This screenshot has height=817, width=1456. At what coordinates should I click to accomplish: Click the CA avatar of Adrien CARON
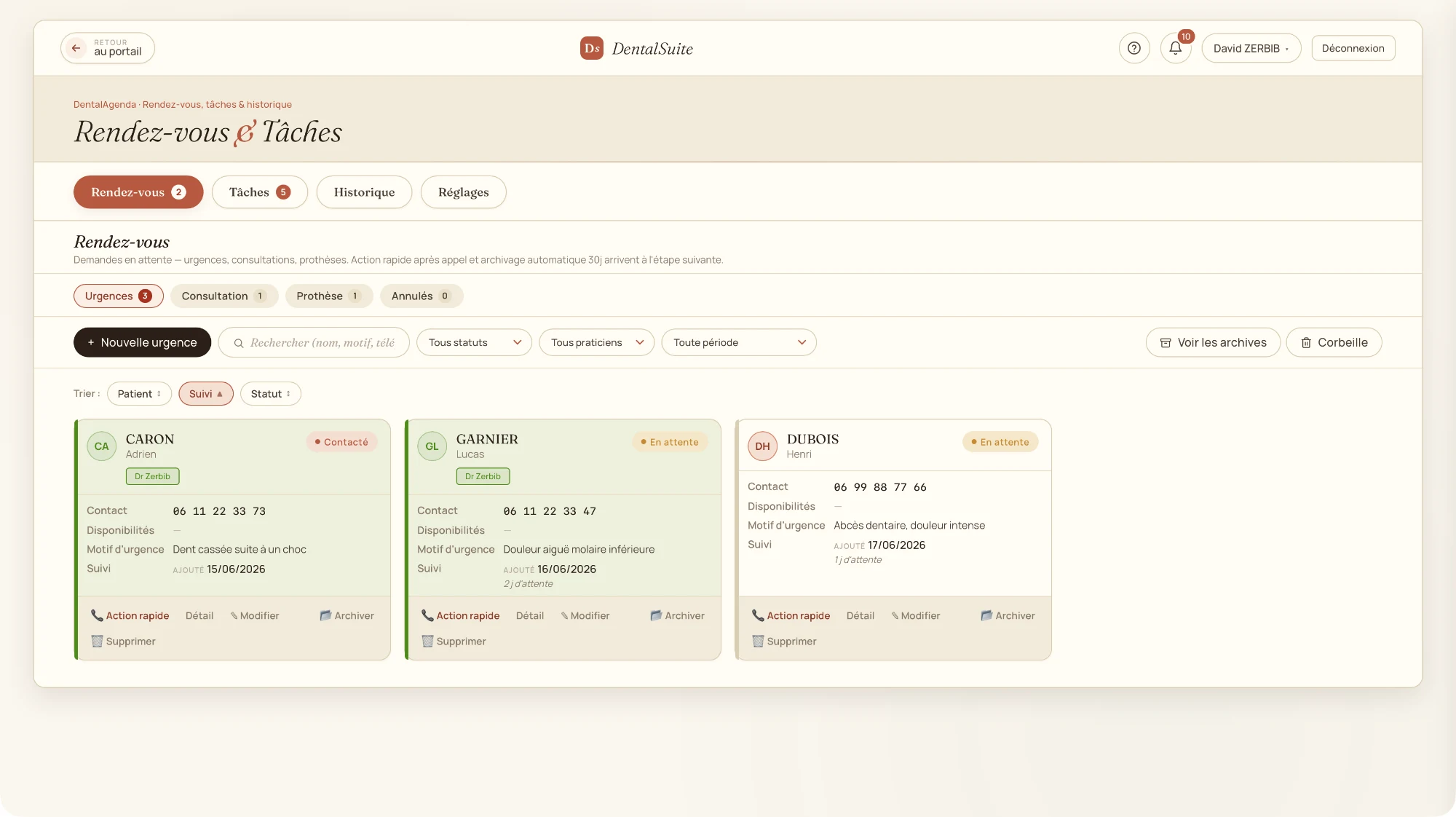coord(101,446)
